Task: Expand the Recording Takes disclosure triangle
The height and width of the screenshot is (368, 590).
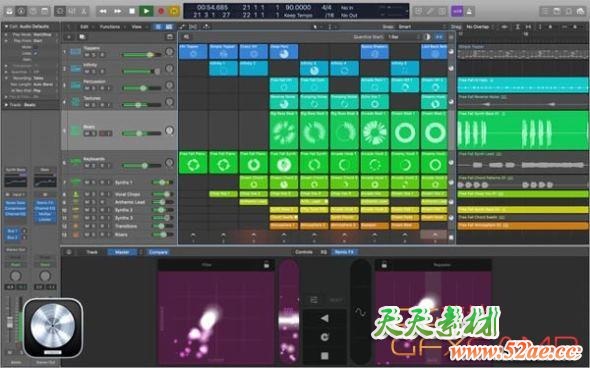Action: [6, 78]
